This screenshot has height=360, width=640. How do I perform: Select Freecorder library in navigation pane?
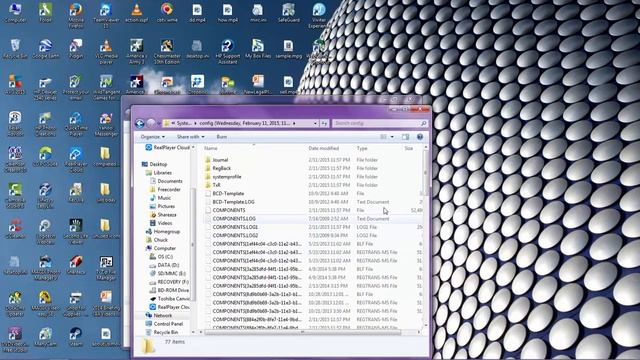(x=169, y=189)
